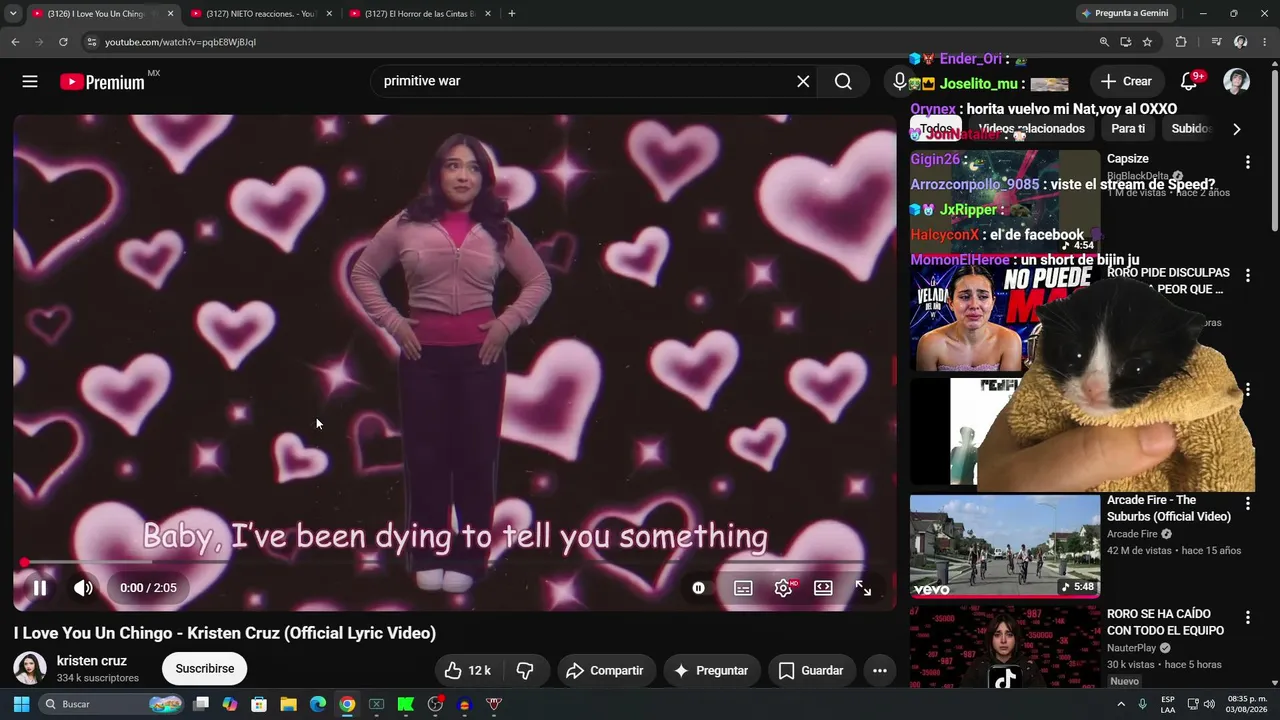Save the video with Guardar
The height and width of the screenshot is (720, 1280).
811,670
